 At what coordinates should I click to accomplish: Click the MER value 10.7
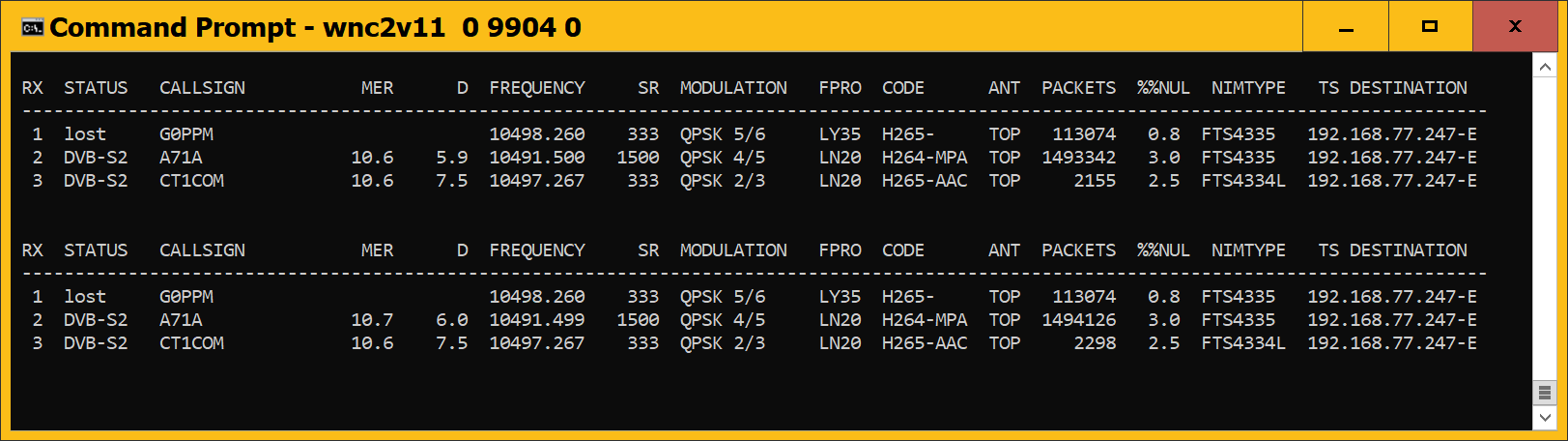coord(372,320)
